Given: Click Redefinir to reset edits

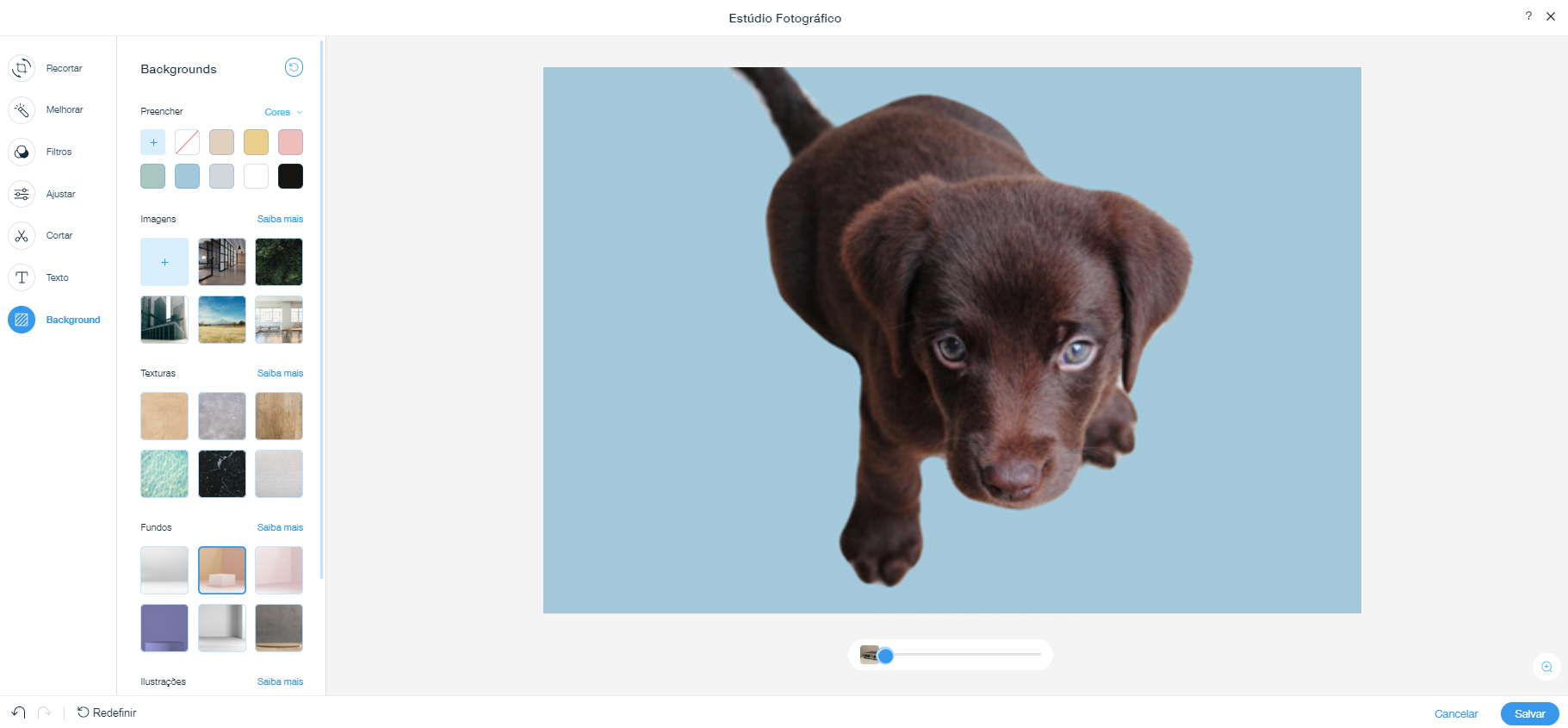Looking at the screenshot, I should click(x=107, y=712).
